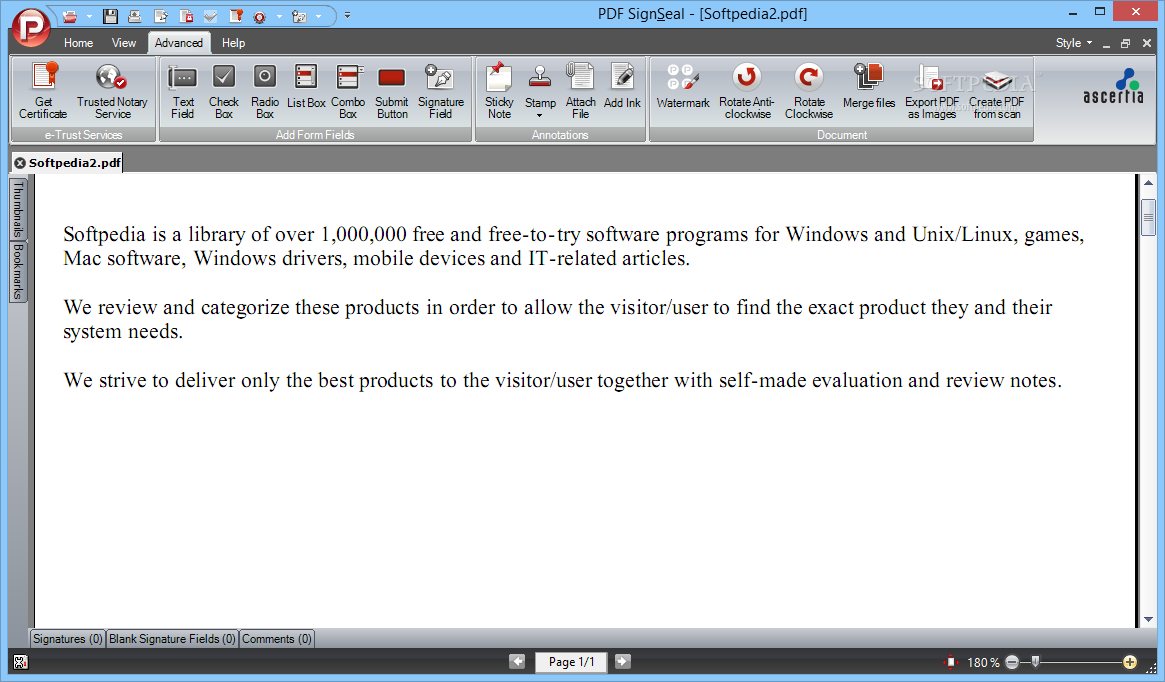Viewport: 1165px width, 682px height.
Task: Minimize the inner document window
Action: point(1106,44)
